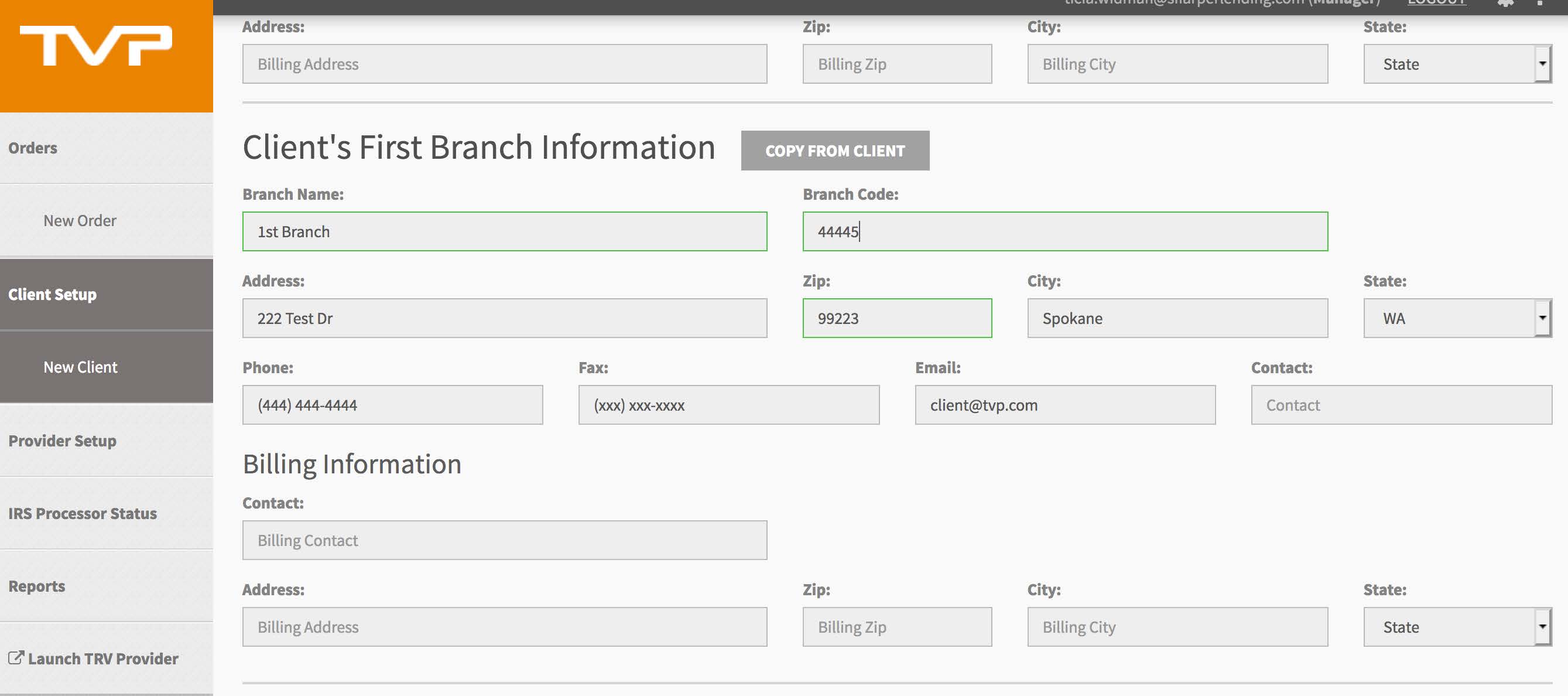Click New Client submenu item
The image size is (1568, 696).
(x=80, y=367)
